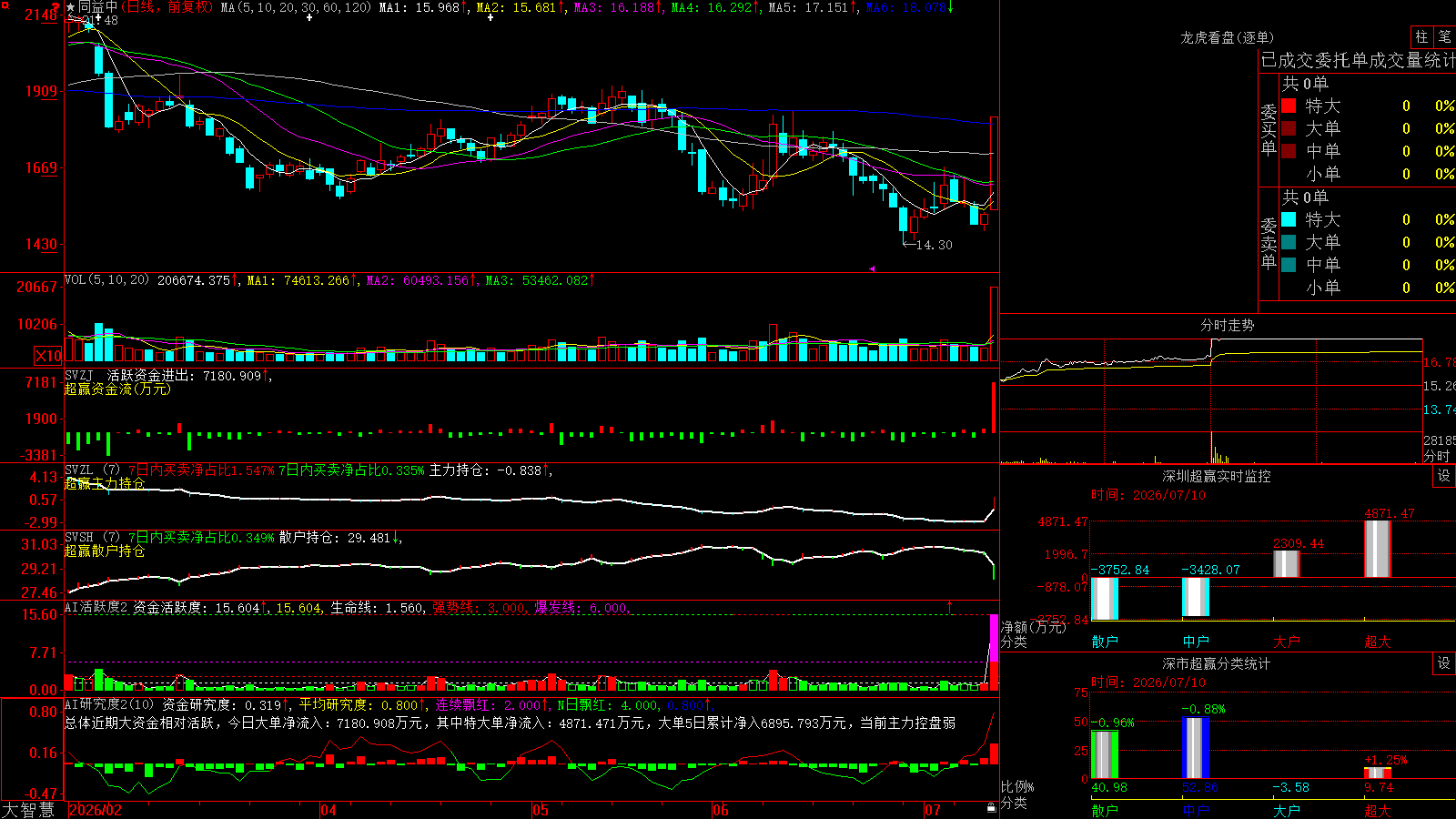
Task: Click the magenta triangle marker below the K-line chart
Action: point(872,268)
